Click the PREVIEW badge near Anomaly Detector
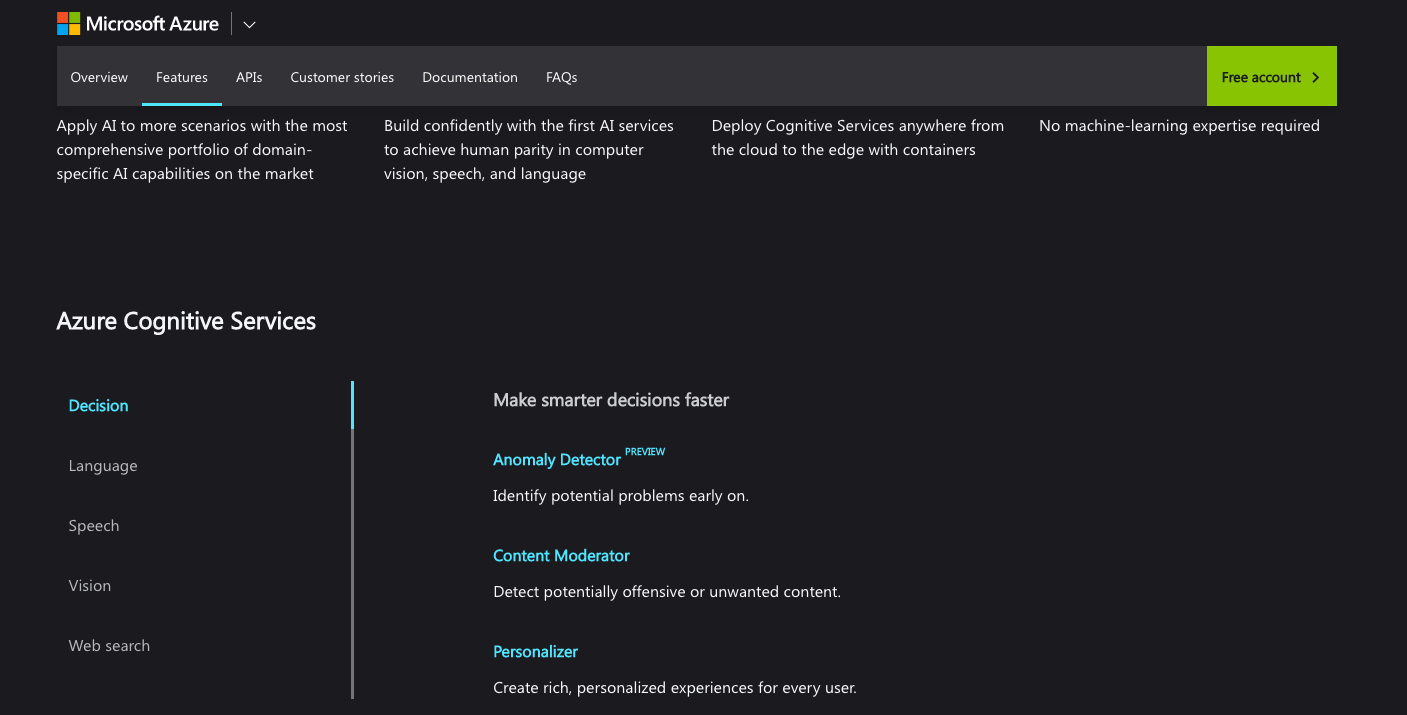 [645, 452]
